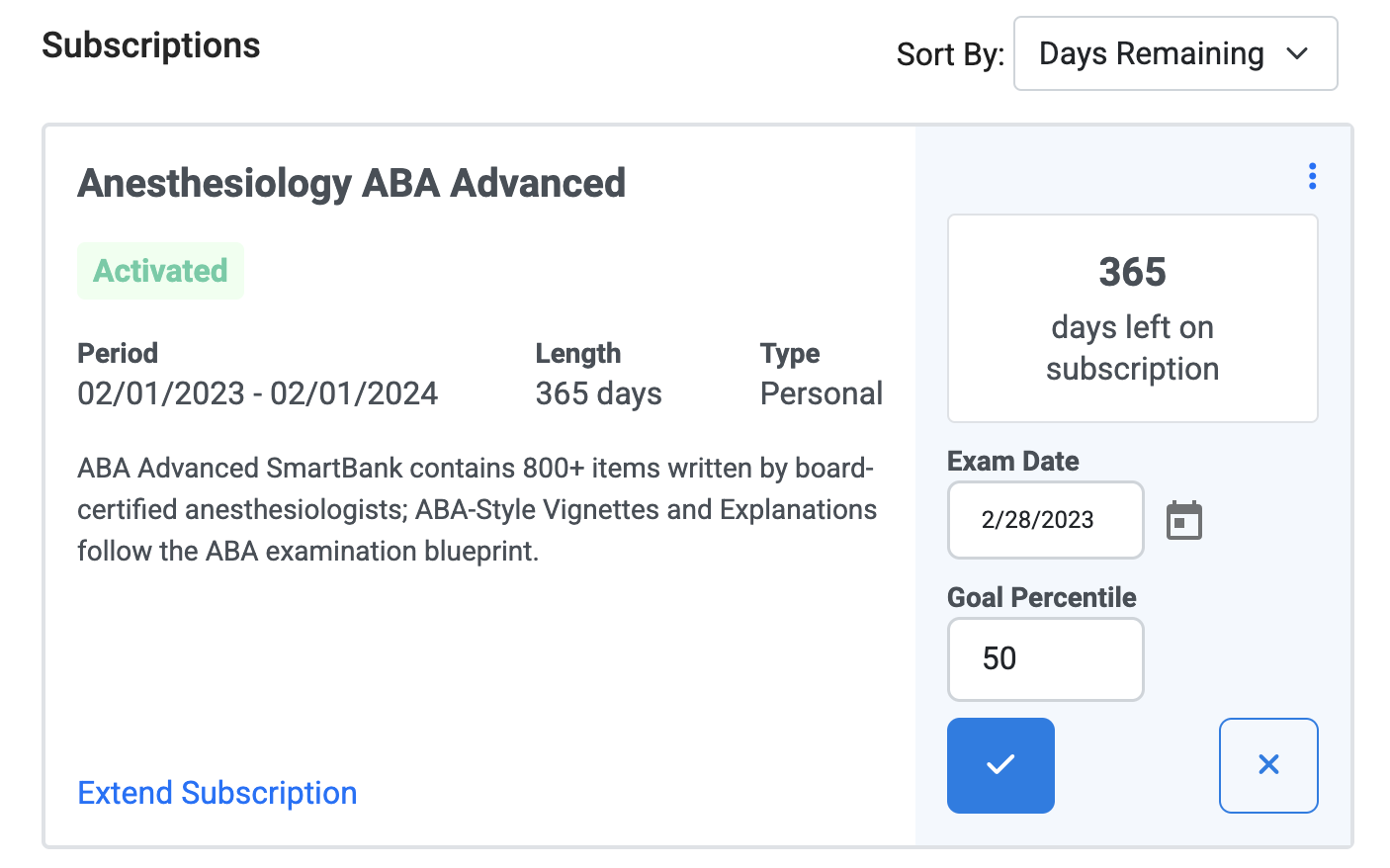Follow the Extend Subscription link
1390x868 pixels.
pos(217,793)
